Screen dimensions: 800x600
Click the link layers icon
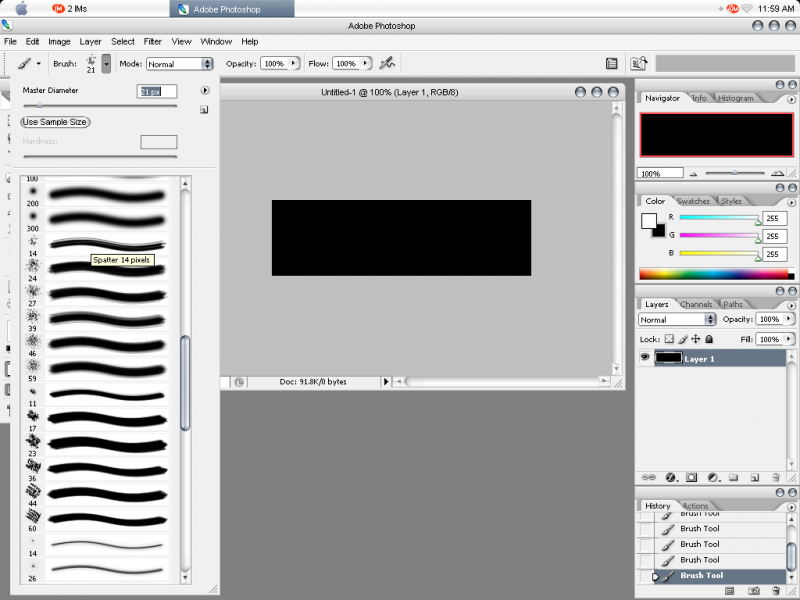(x=648, y=478)
